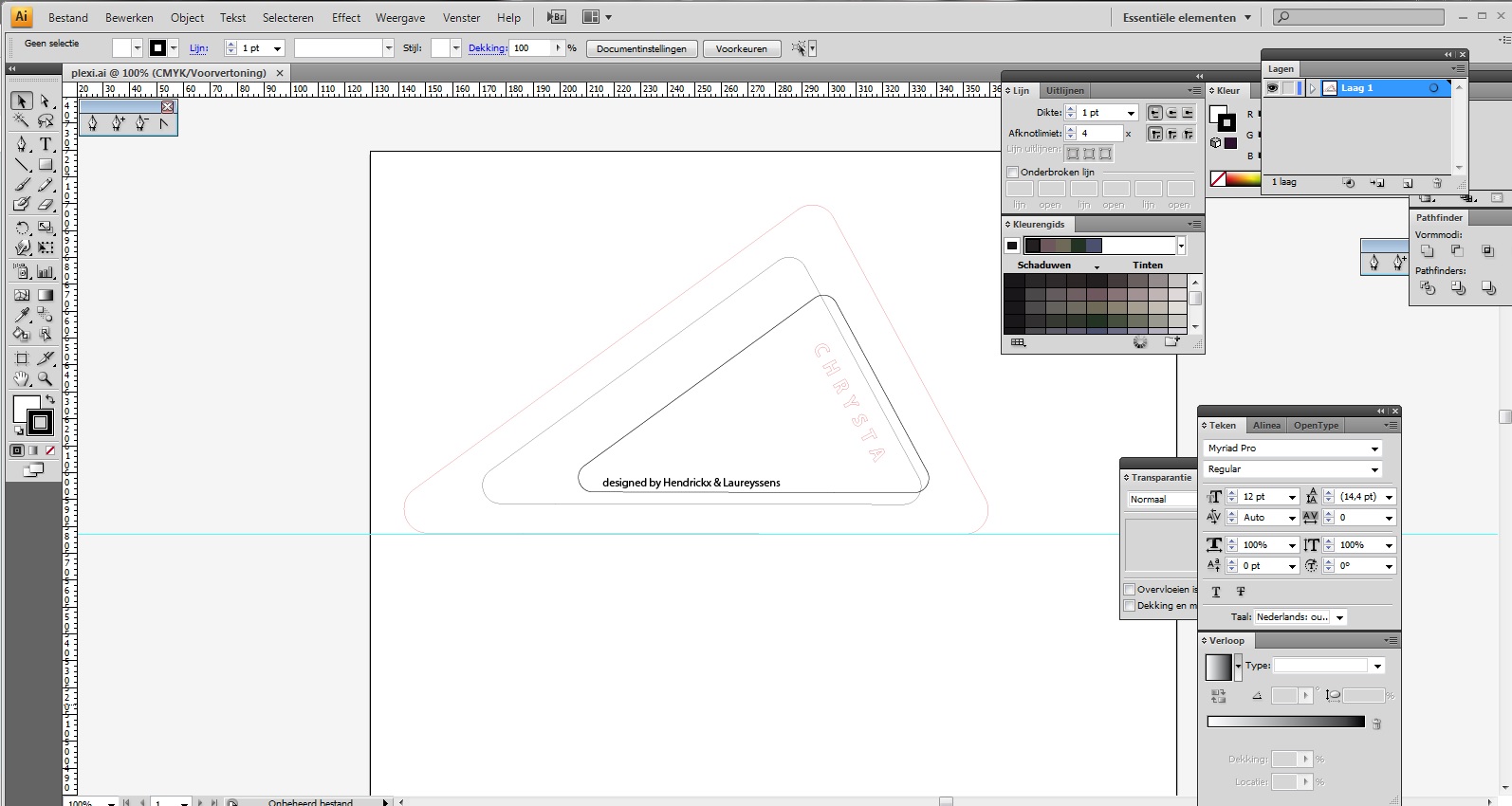The height and width of the screenshot is (806, 1512).
Task: Open the Bewerken menu
Action: click(x=129, y=17)
